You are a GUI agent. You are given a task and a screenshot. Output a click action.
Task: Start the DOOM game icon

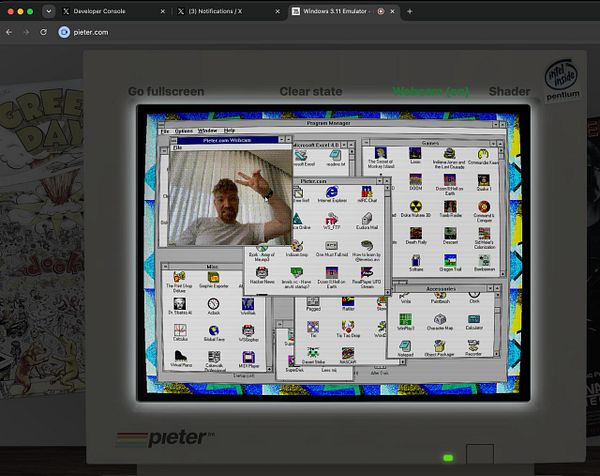(416, 182)
